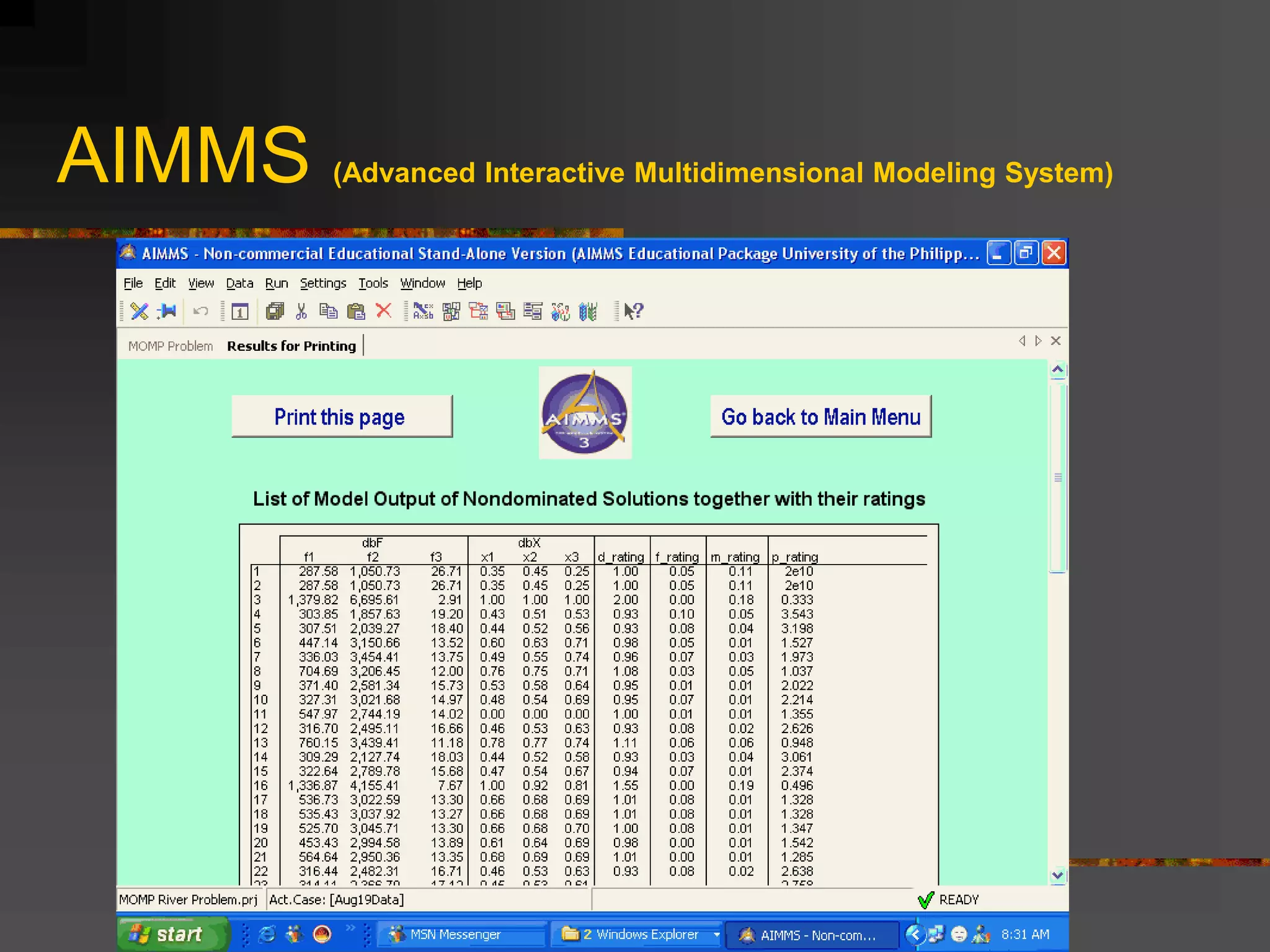Open the Data menu
This screenshot has width=1270, height=952.
click(x=239, y=283)
